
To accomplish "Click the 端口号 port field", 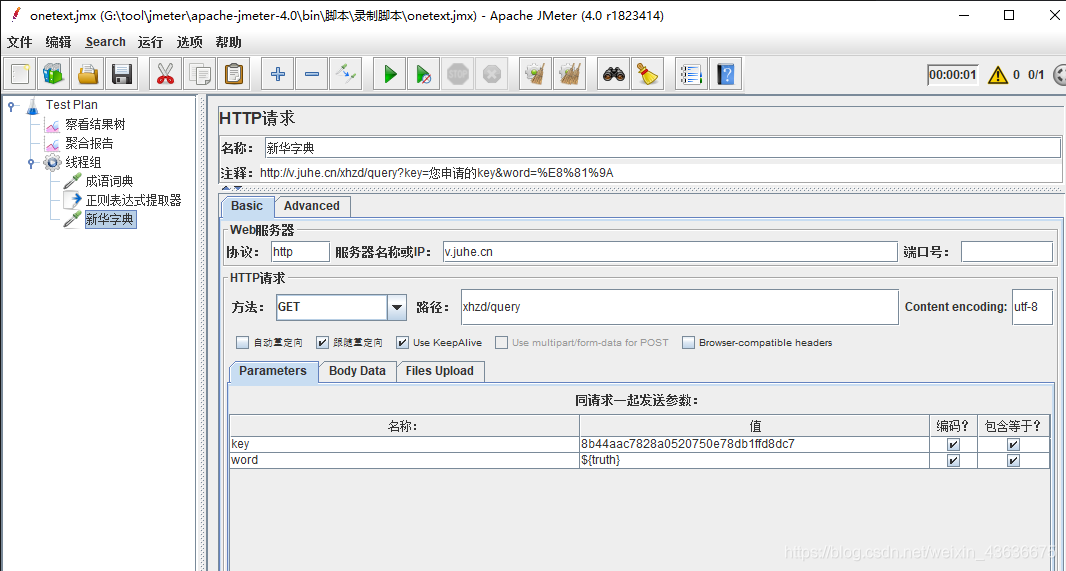I will tap(1007, 252).
